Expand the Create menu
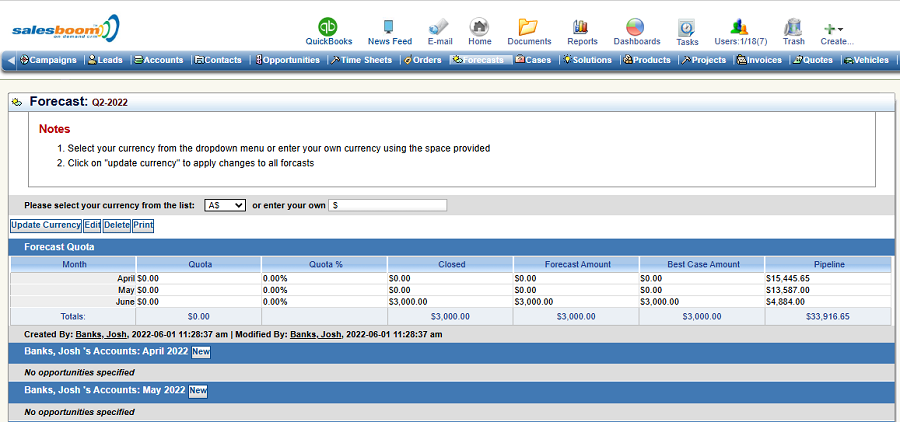This screenshot has height=422, width=900. [835, 29]
